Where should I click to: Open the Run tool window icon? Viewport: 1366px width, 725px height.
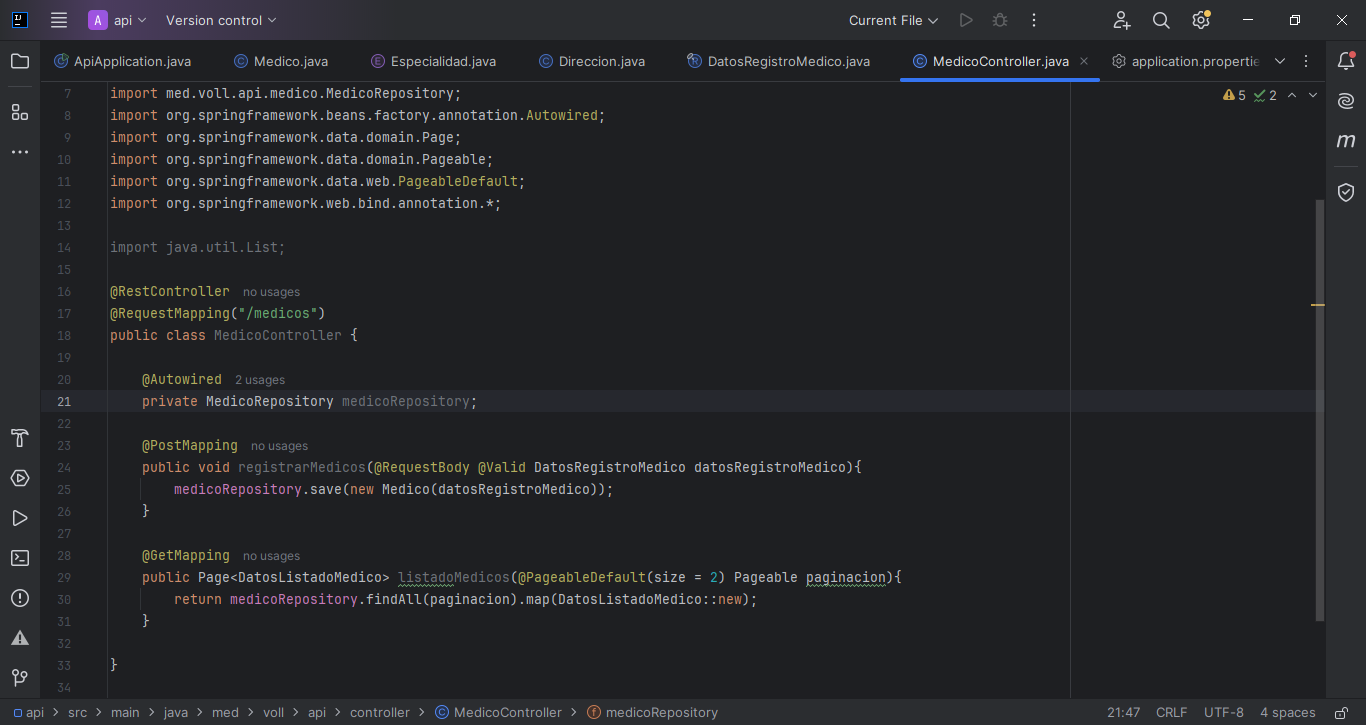[20, 518]
